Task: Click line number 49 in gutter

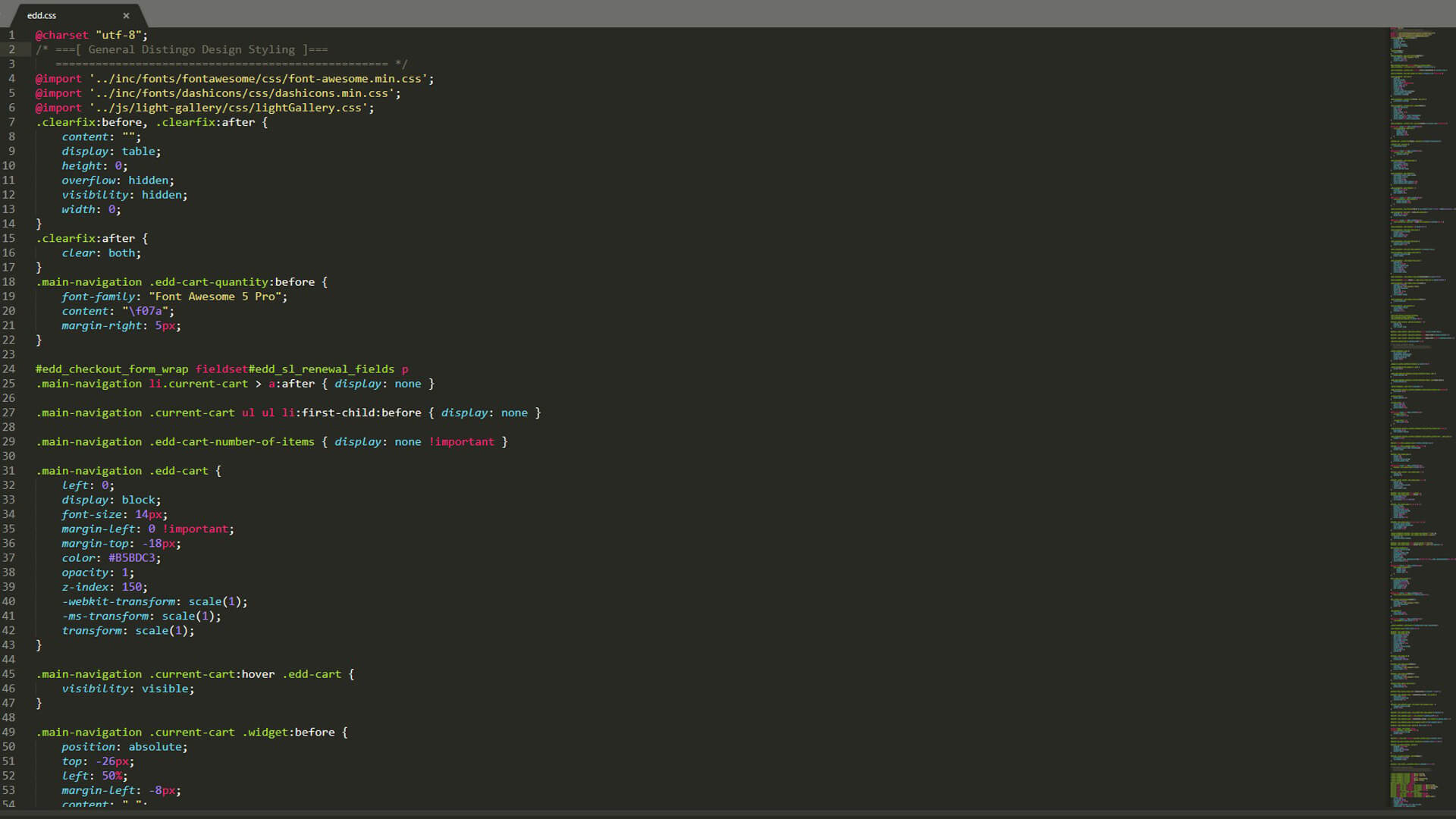Action: tap(8, 733)
